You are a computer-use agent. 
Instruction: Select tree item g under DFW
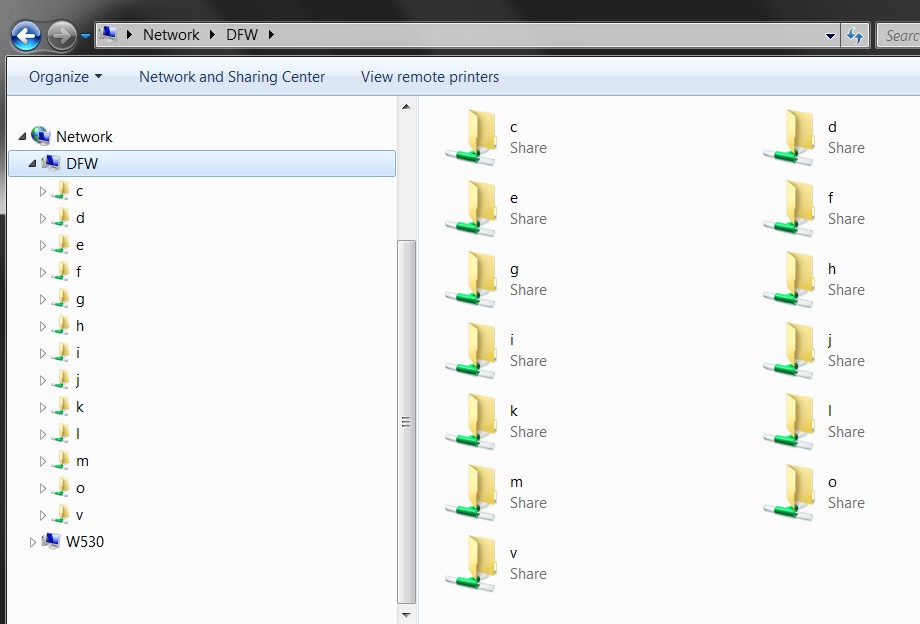80,300
